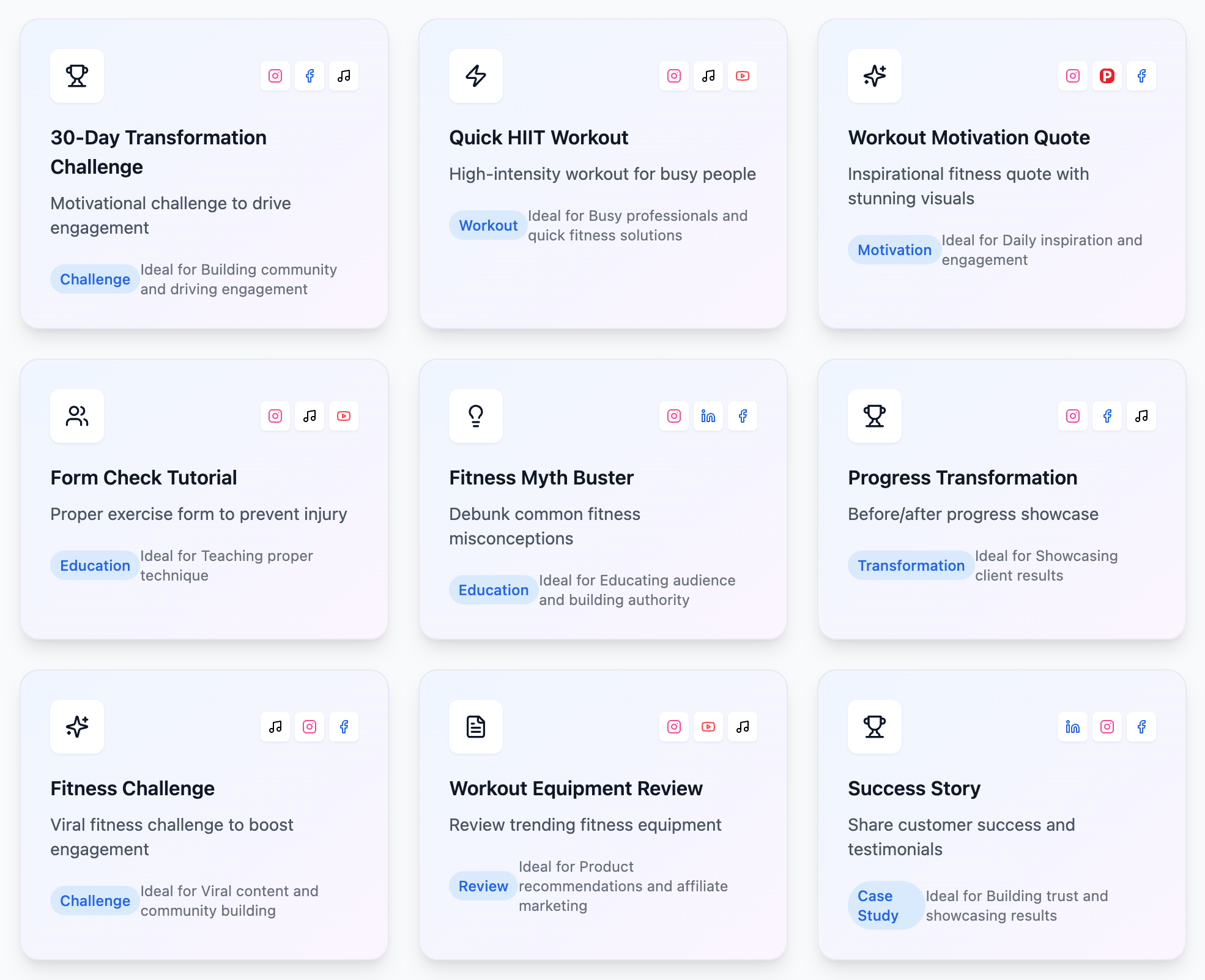
Task: Select the Challenge tag on 30-Day Transformation Challenge
Action: pos(94,279)
